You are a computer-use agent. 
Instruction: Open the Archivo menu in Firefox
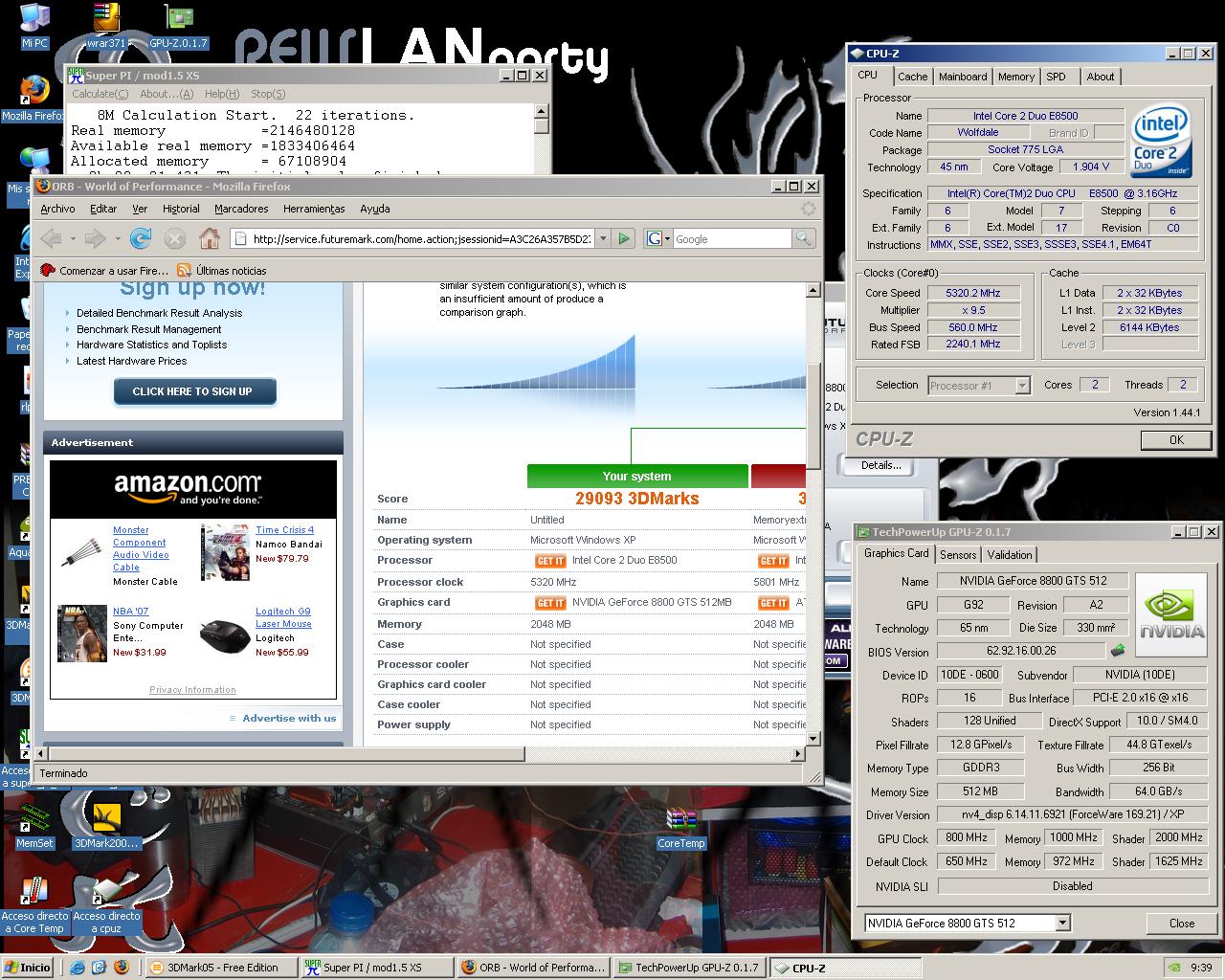pos(57,209)
